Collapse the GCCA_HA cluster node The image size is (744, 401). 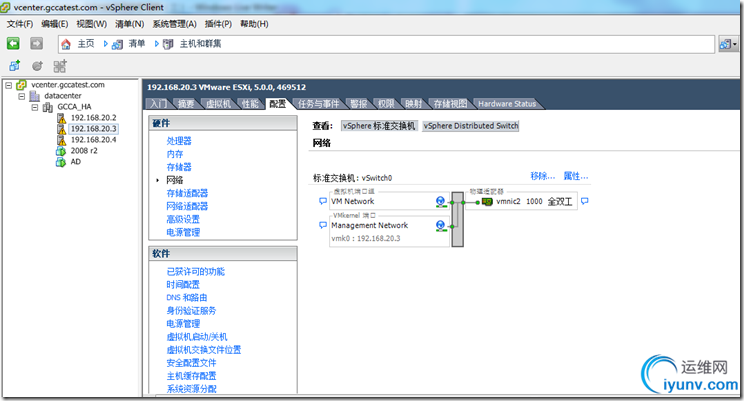[35, 107]
